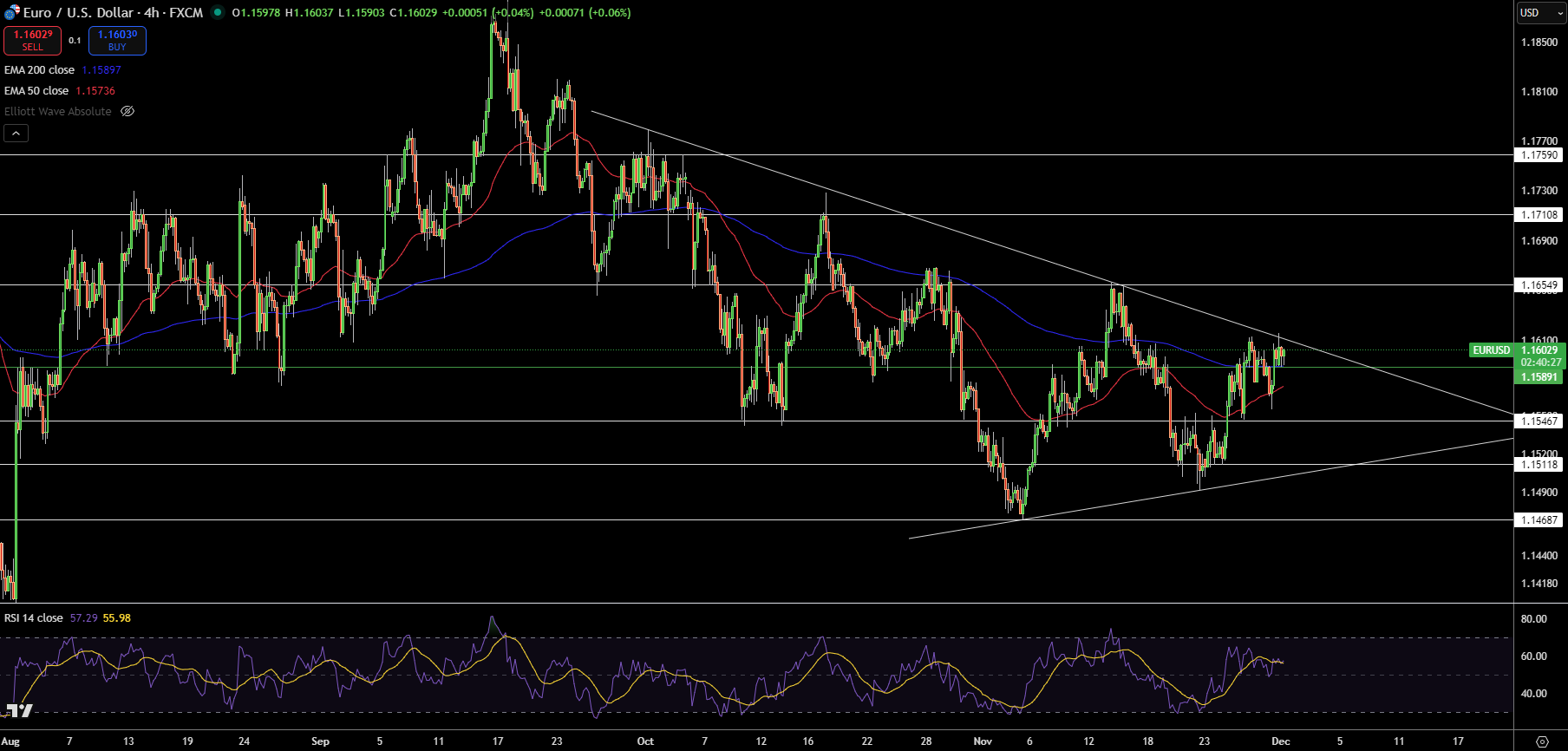Click the RSI average value 55.98
The image size is (1568, 751).
click(x=117, y=617)
